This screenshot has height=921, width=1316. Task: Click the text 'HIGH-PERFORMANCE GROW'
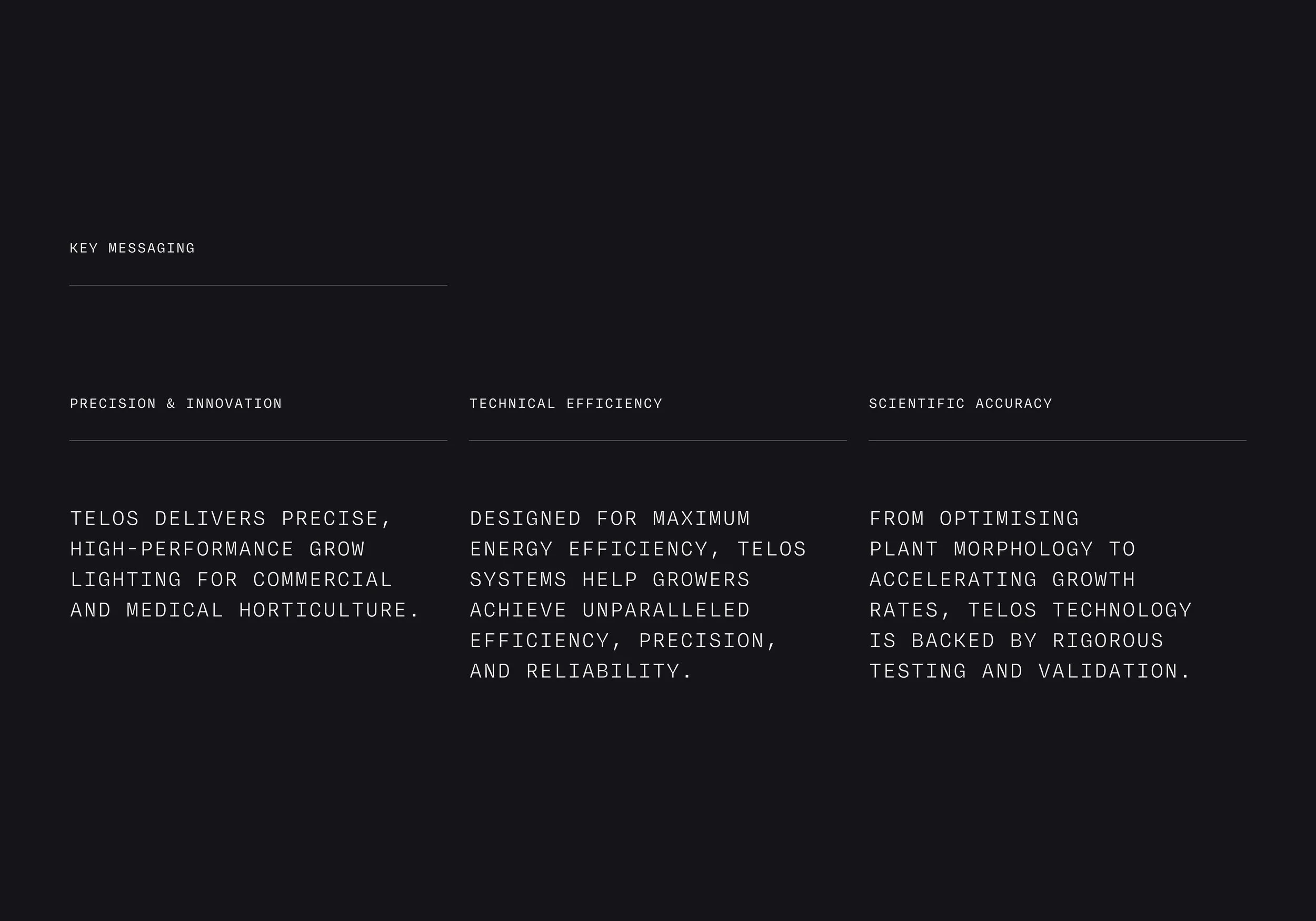pyautogui.click(x=217, y=549)
